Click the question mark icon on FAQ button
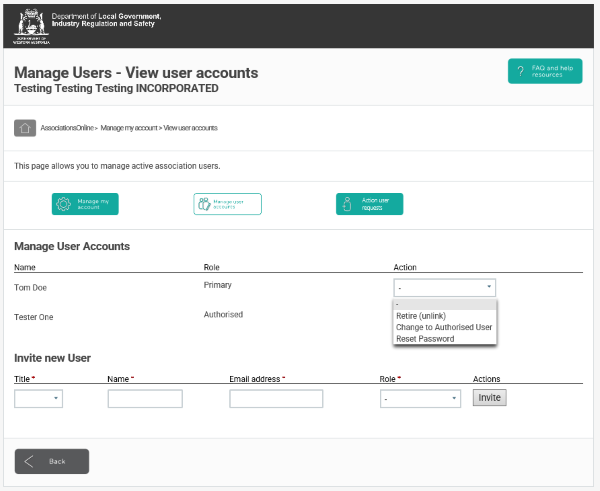 [x=520, y=71]
